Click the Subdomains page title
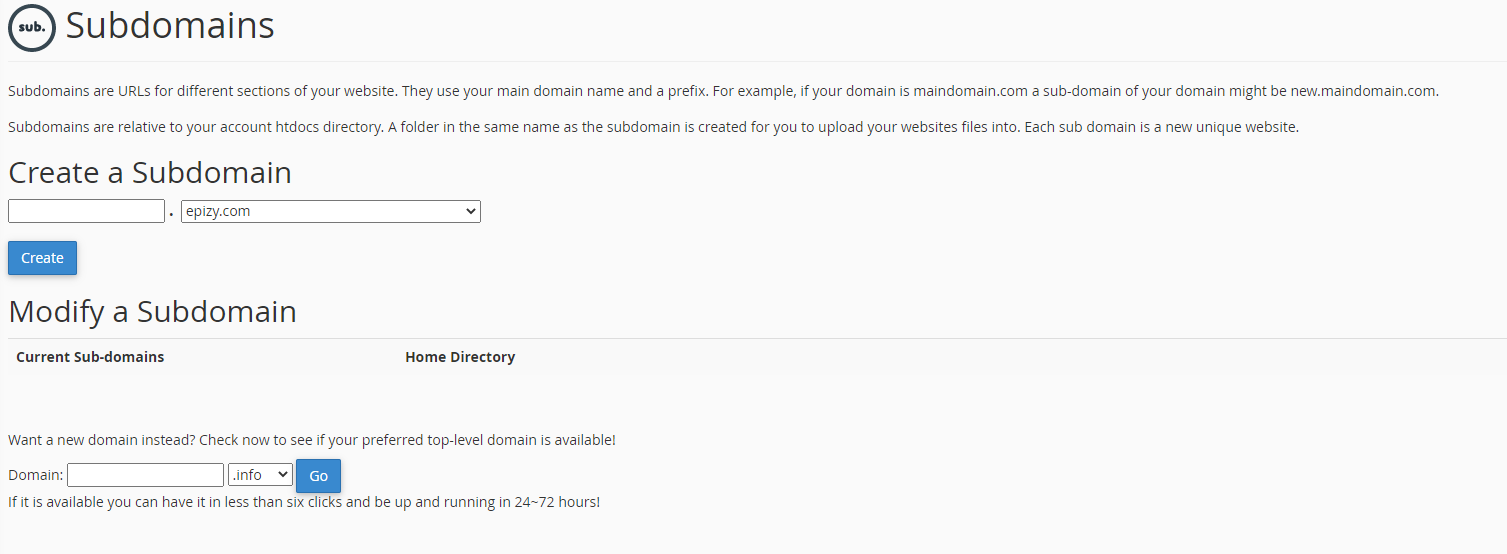 click(x=170, y=26)
